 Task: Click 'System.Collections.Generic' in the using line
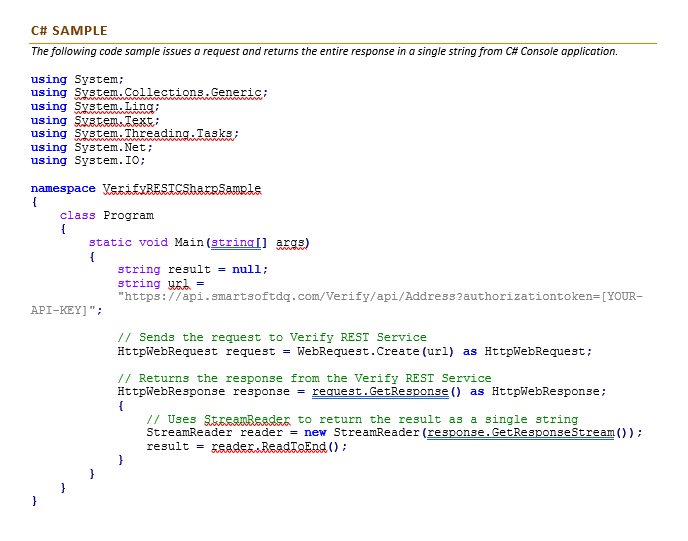168,93
